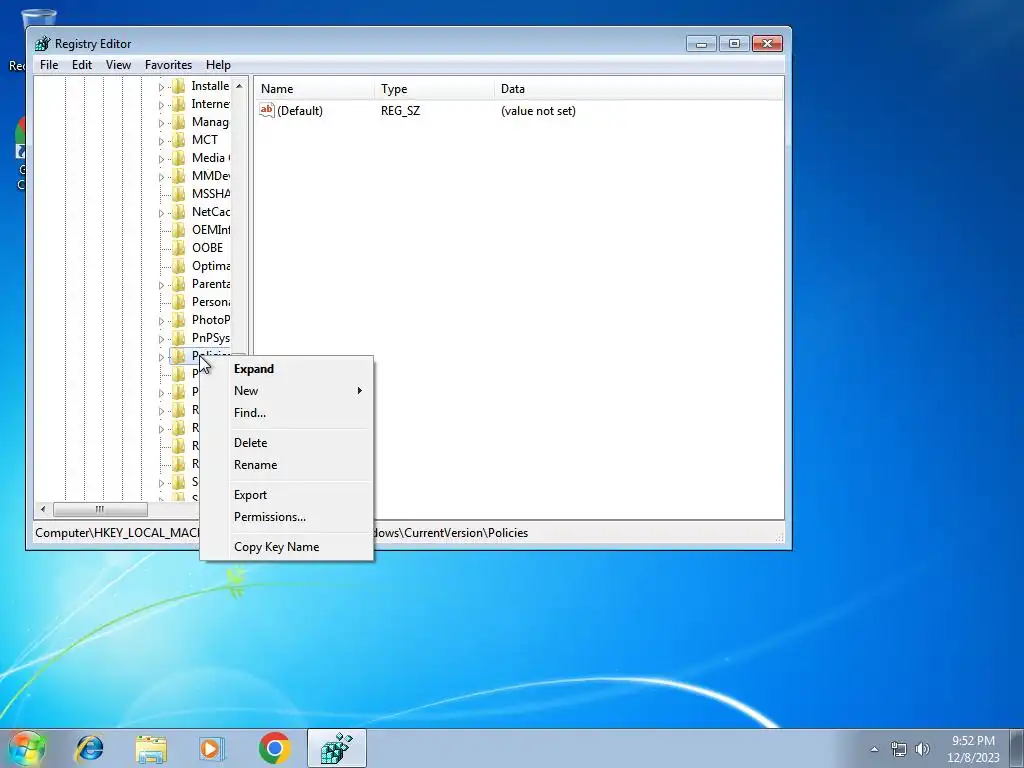
Task: Expand the Manag tree node
Action: coord(161,123)
